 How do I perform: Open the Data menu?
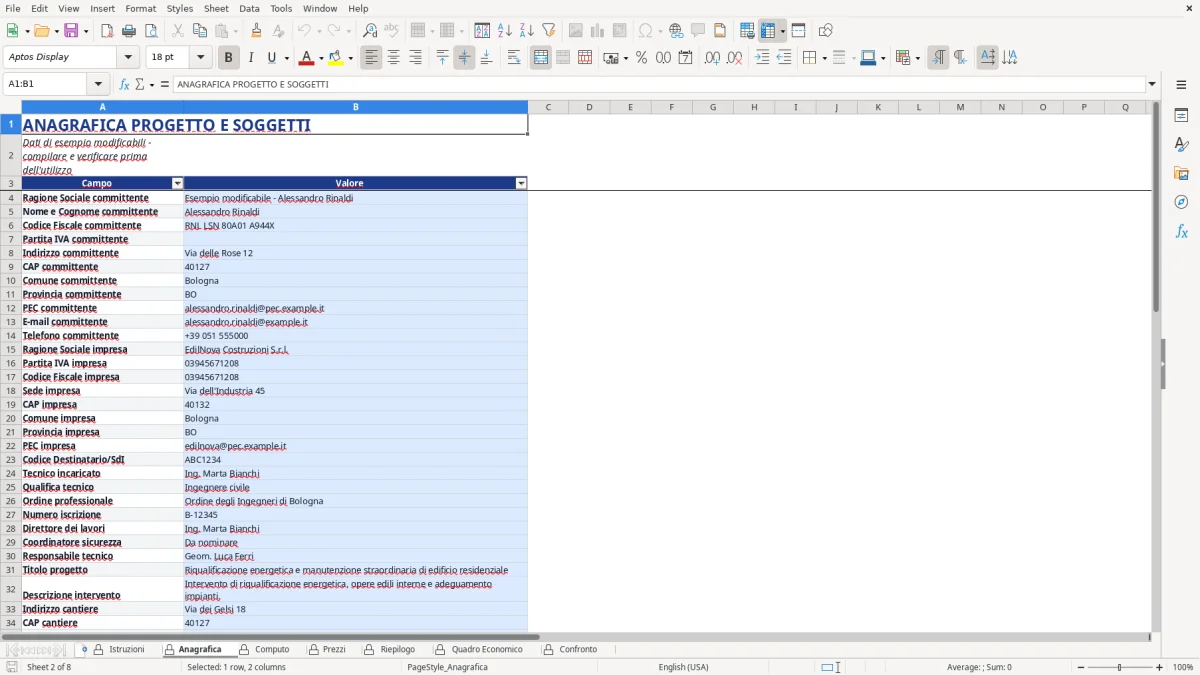pos(249,8)
